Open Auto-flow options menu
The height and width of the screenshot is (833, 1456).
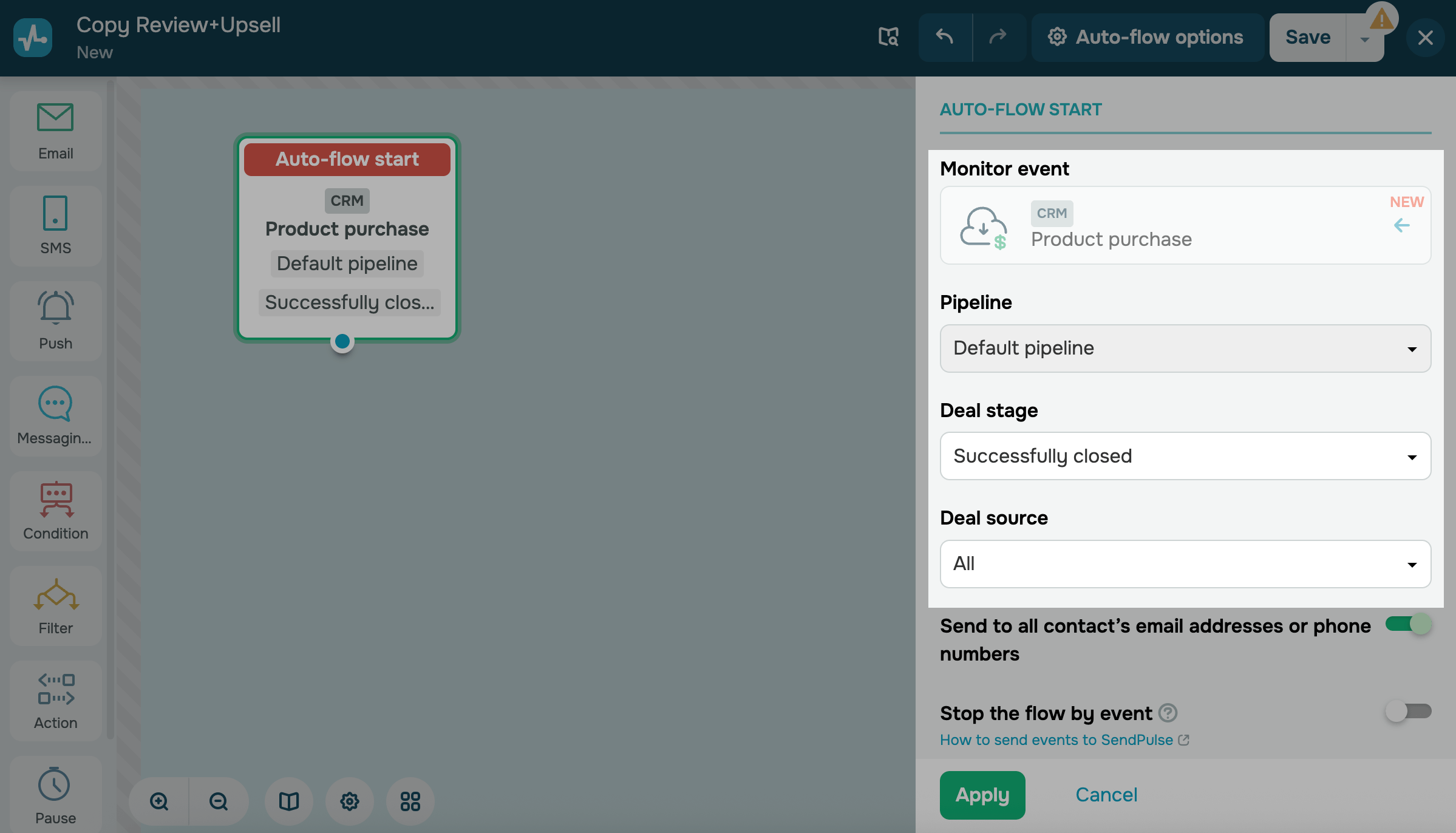tap(1146, 38)
